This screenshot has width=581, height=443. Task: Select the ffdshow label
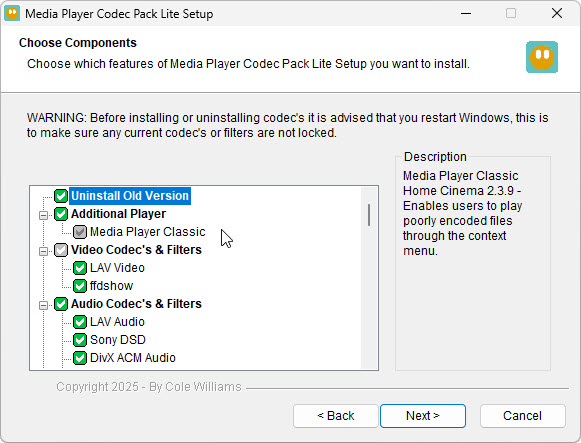tap(111, 286)
